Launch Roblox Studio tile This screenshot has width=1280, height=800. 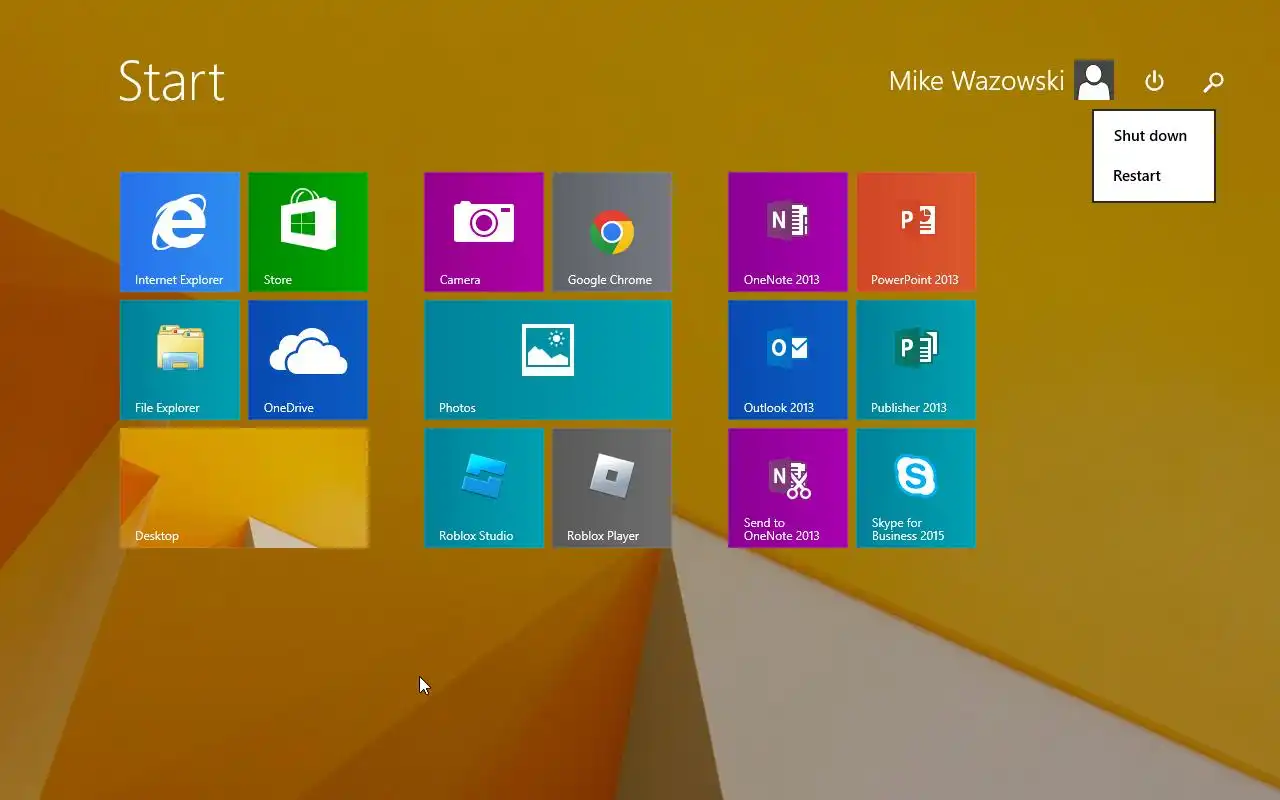point(484,488)
